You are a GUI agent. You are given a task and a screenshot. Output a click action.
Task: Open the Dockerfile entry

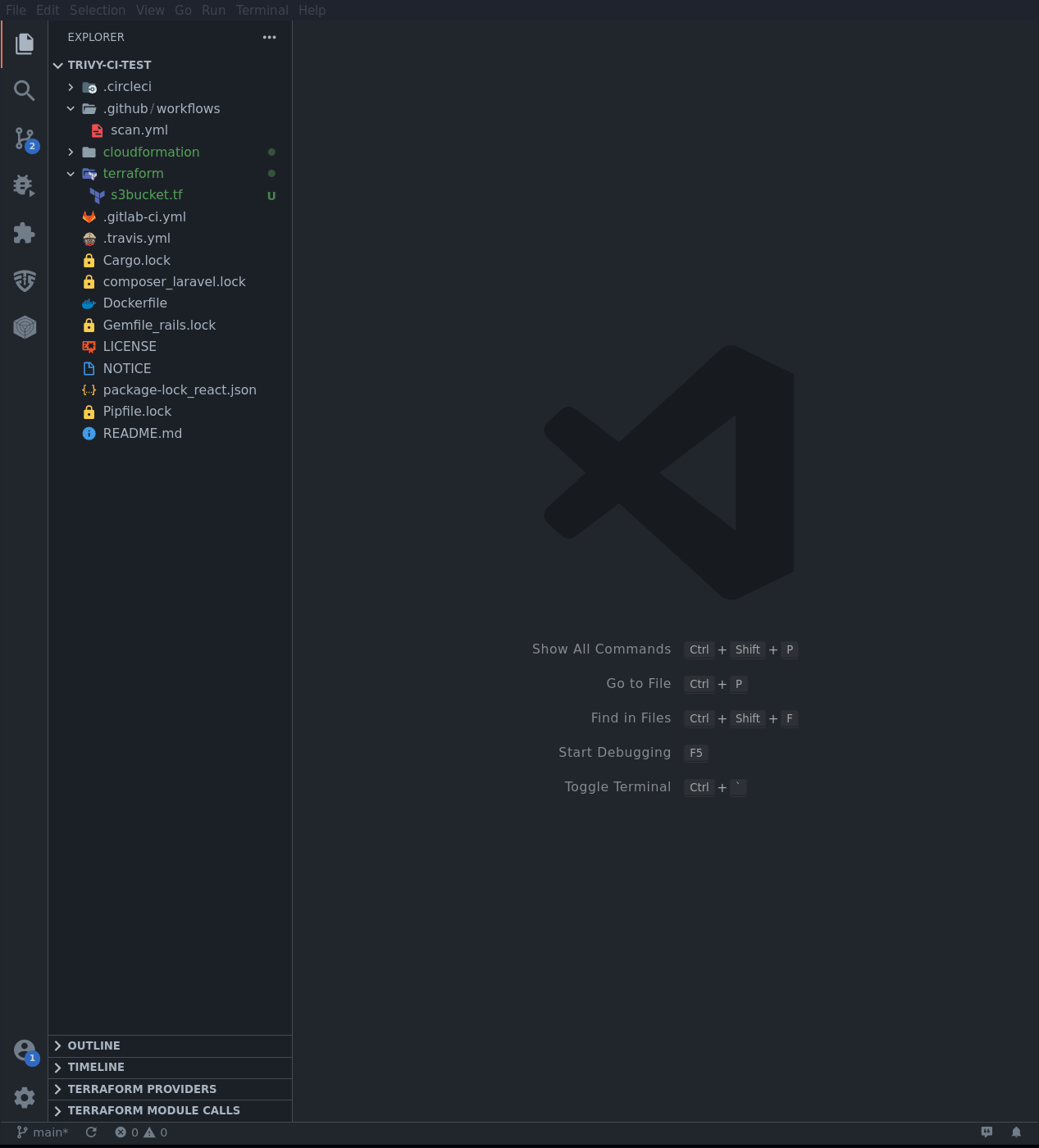(170, 303)
